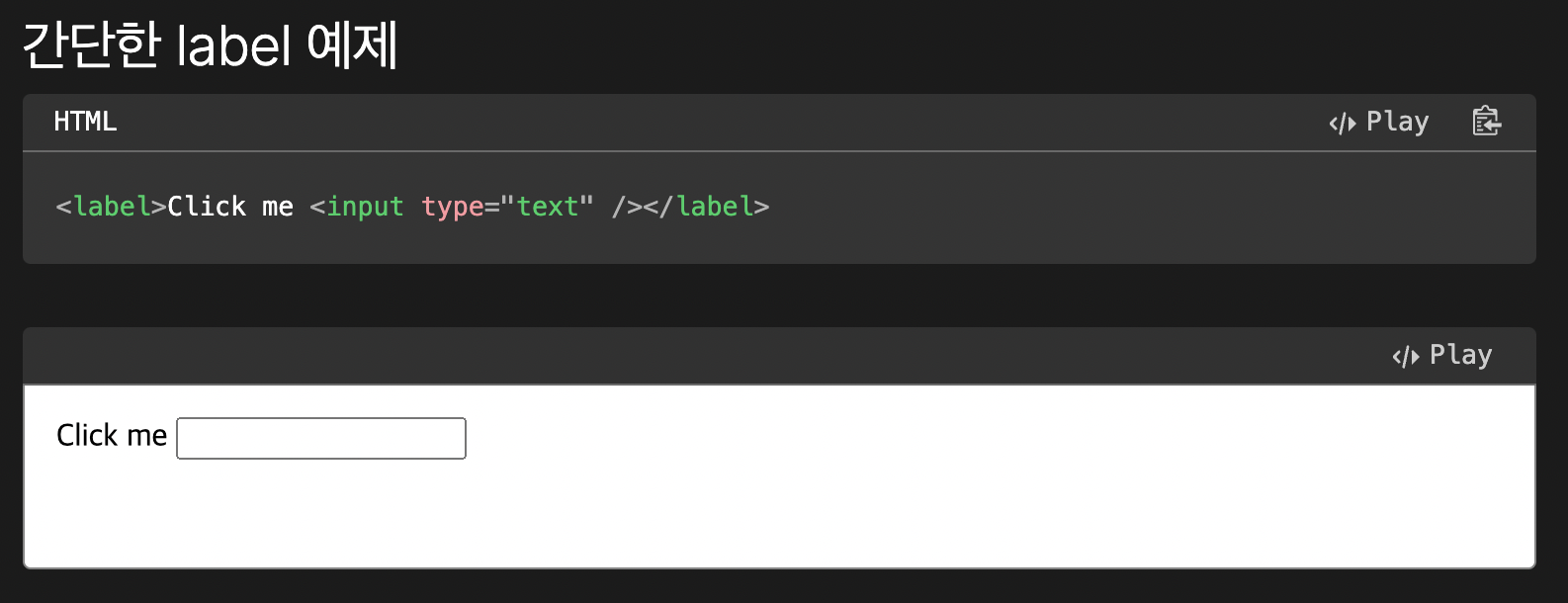This screenshot has width=1568, height=603.
Task: Focus the text input next to Click me
Action: pos(320,438)
